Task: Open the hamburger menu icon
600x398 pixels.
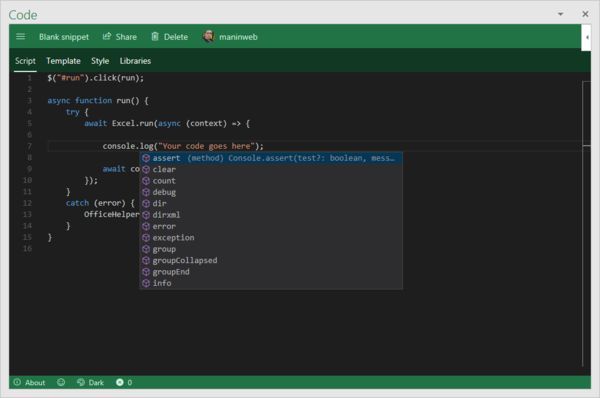Action: (x=21, y=36)
